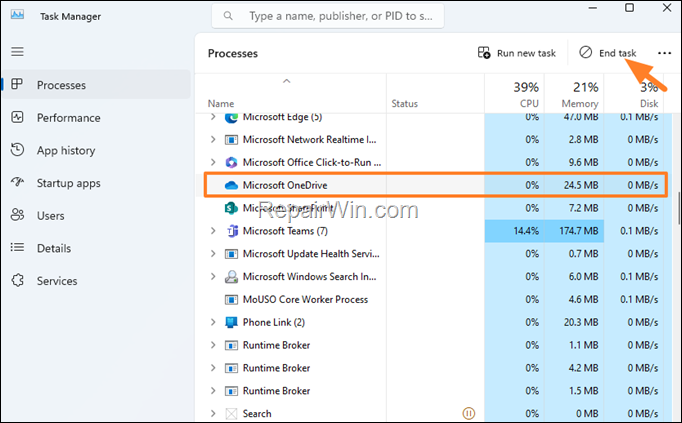Click the Users people icon
The height and width of the screenshot is (423, 682).
tap(17, 215)
